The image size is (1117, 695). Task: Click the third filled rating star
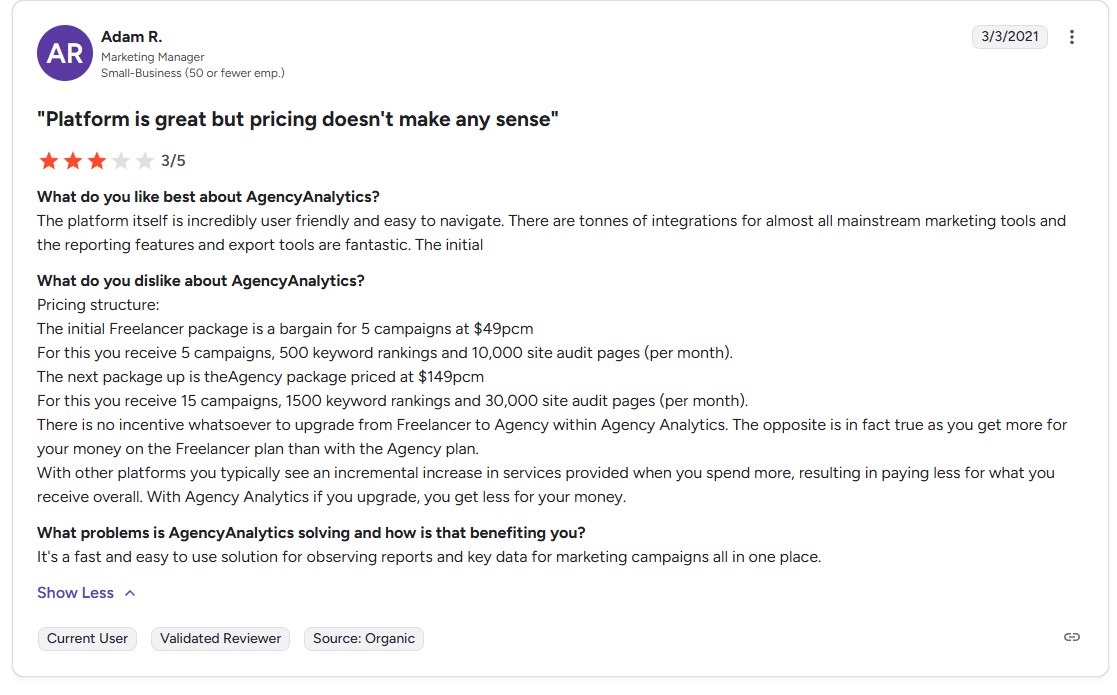pyautogui.click(x=97, y=161)
